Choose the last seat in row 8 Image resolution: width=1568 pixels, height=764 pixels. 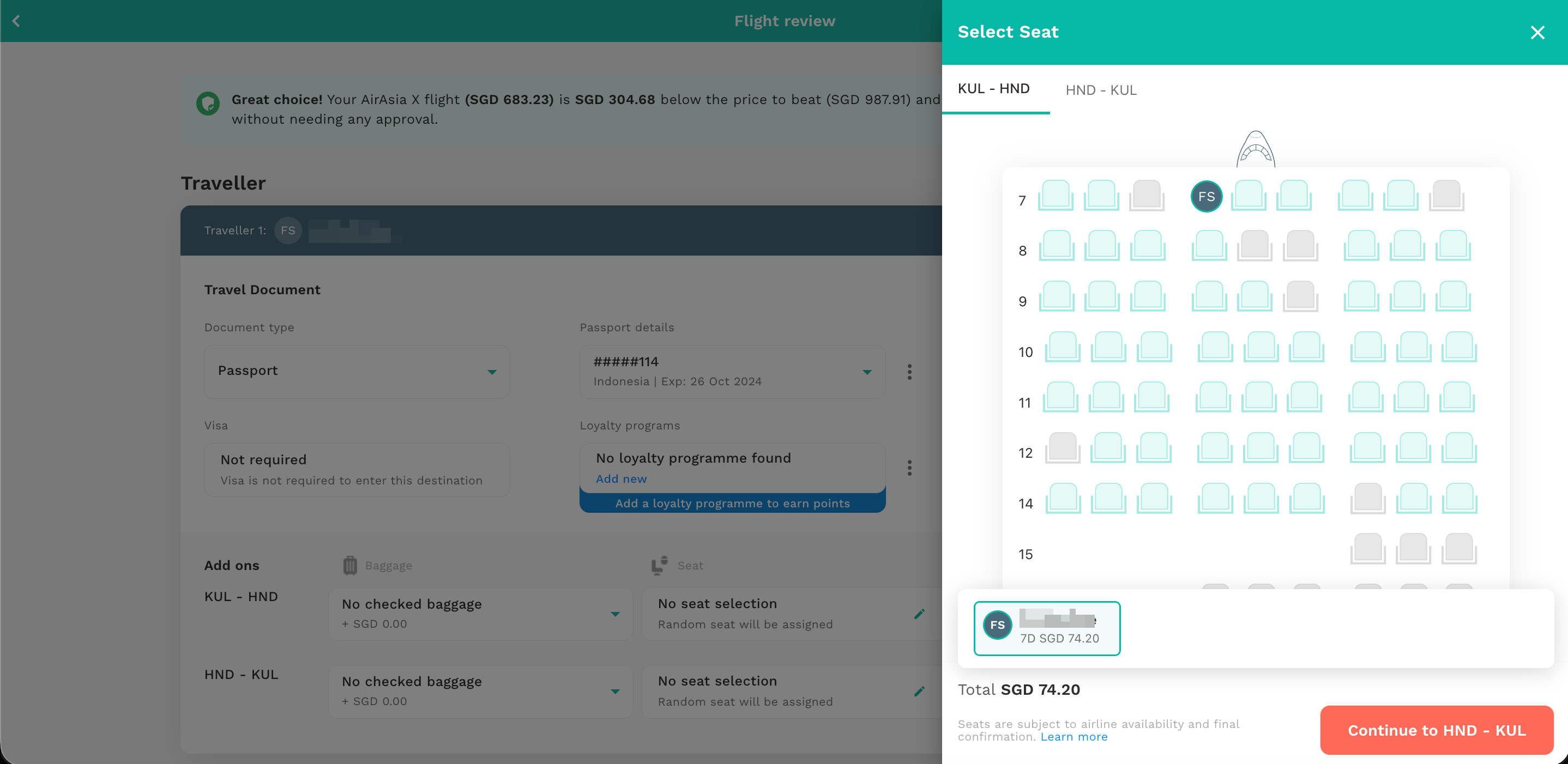[x=1453, y=245]
